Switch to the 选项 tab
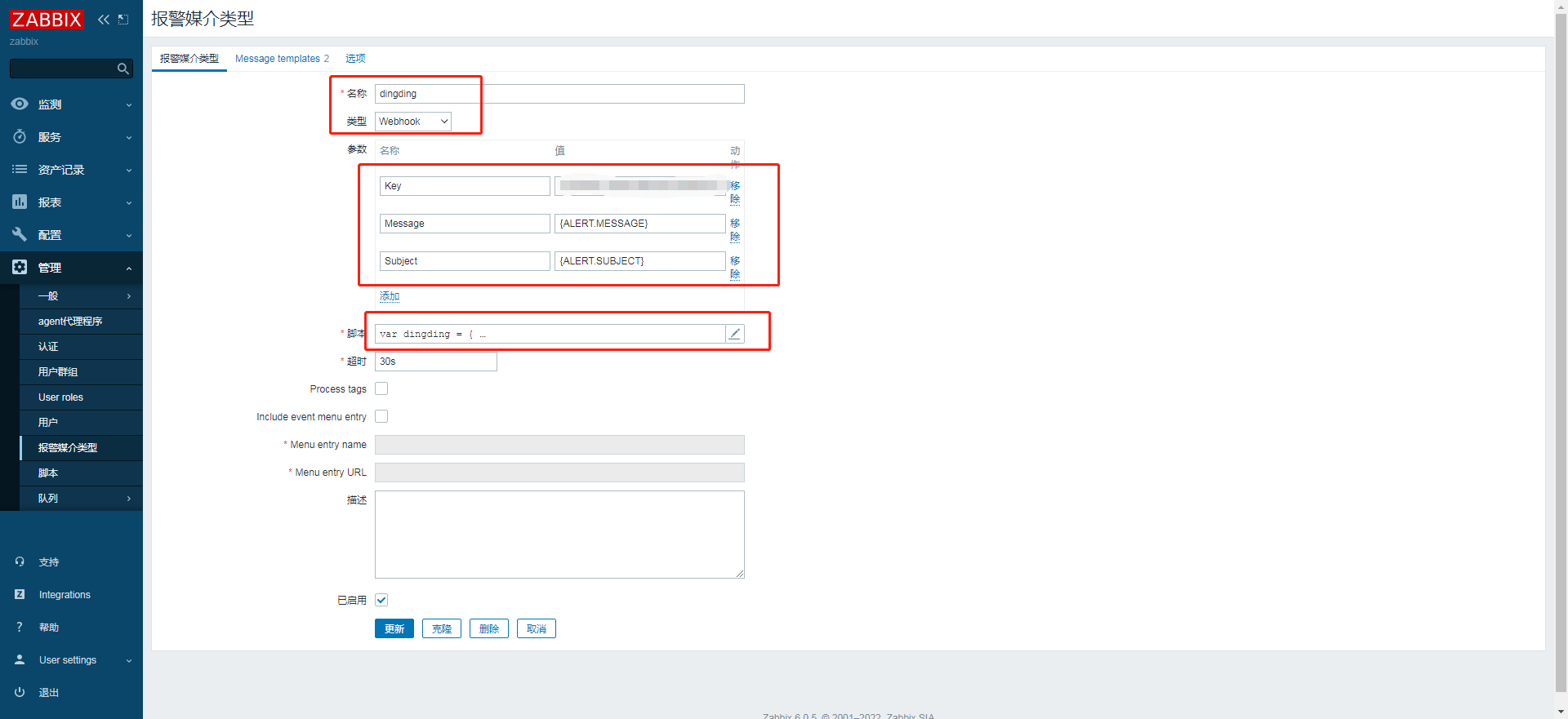Viewport: 1568px width, 719px height. (355, 59)
